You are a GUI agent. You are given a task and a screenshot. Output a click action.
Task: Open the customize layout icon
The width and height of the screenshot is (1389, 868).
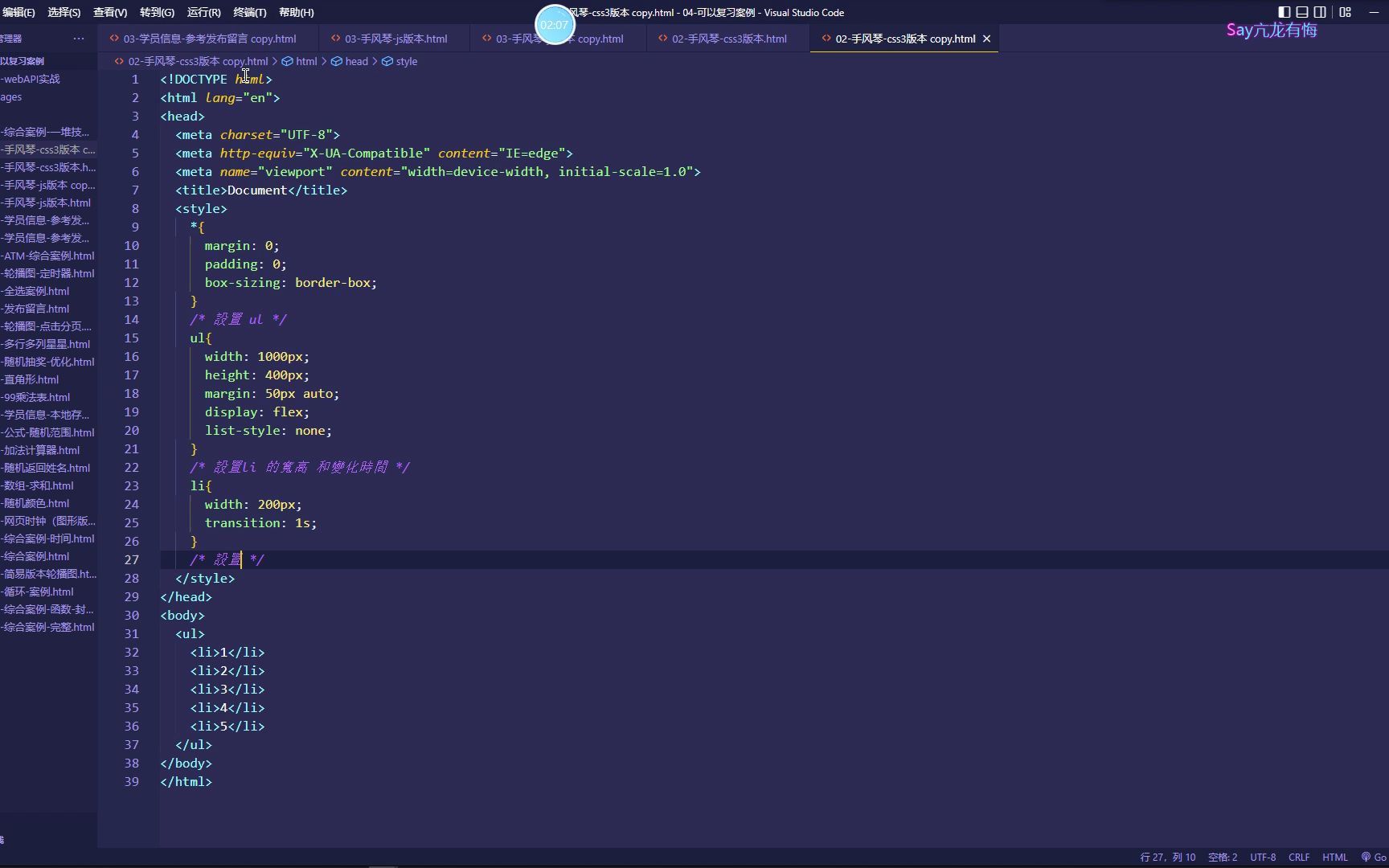(1345, 12)
